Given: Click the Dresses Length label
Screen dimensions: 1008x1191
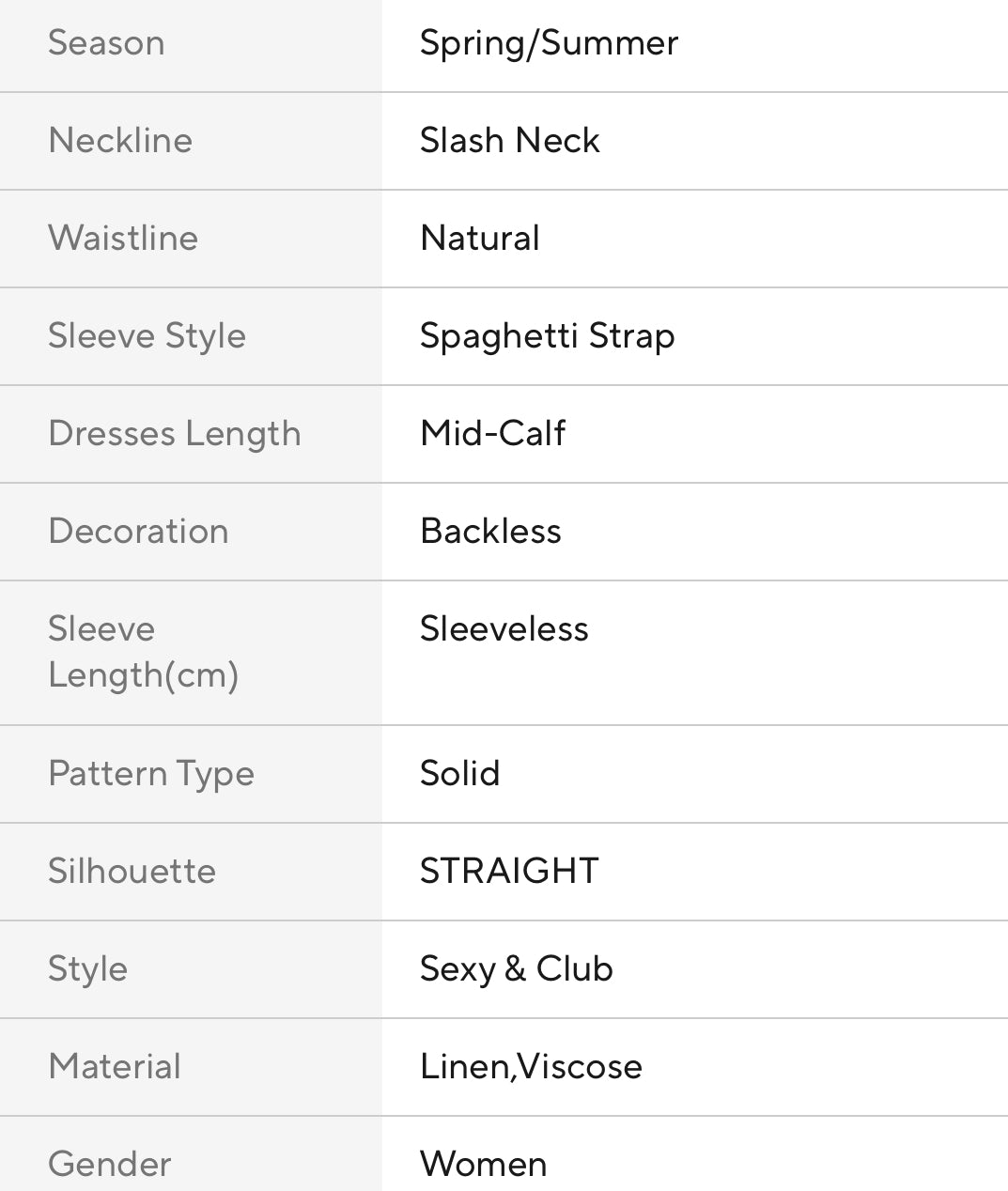Looking at the screenshot, I should point(175,434).
